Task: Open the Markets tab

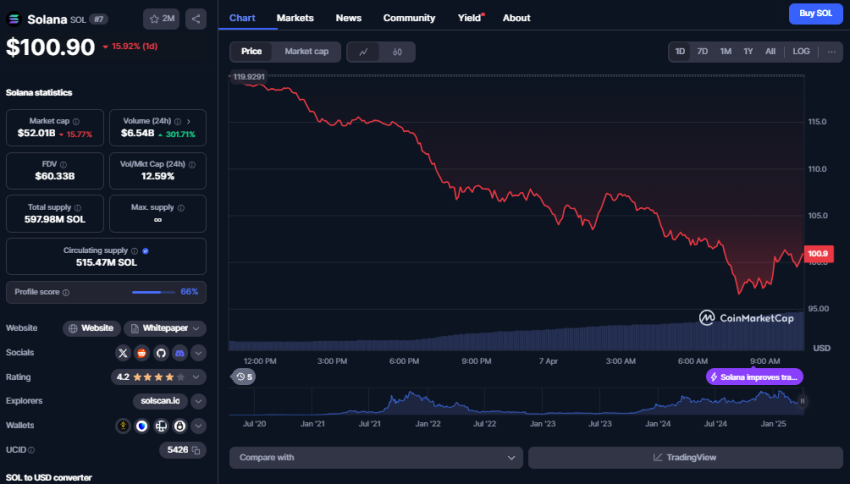Action: [295, 18]
